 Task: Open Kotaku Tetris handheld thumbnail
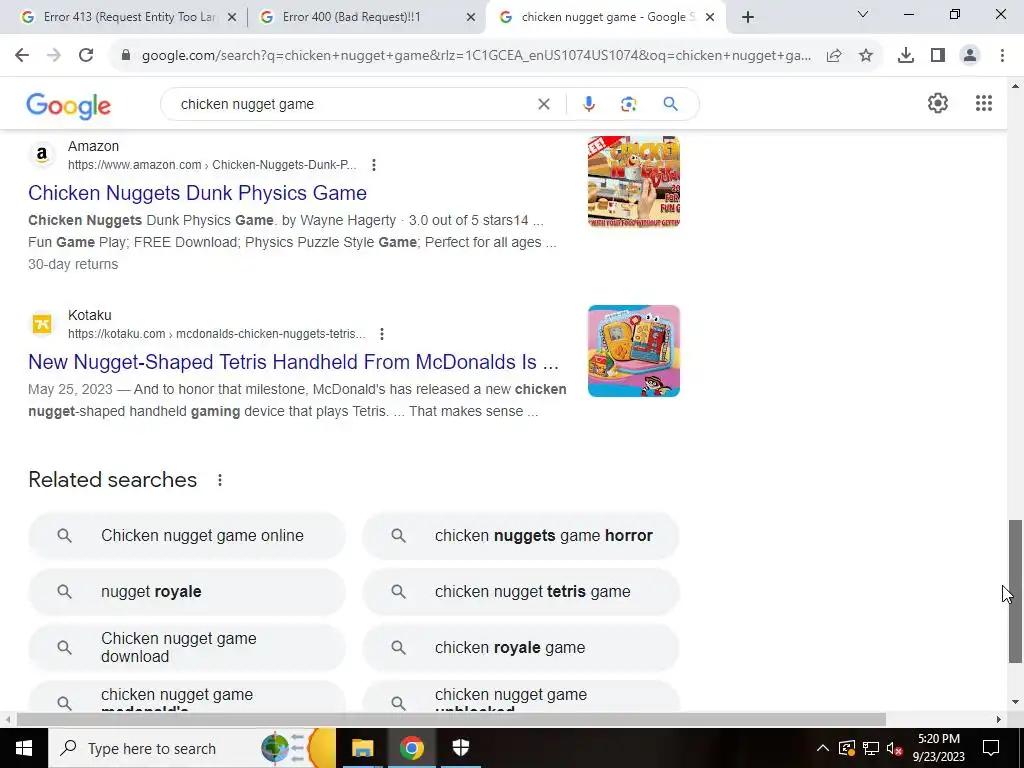pos(633,351)
